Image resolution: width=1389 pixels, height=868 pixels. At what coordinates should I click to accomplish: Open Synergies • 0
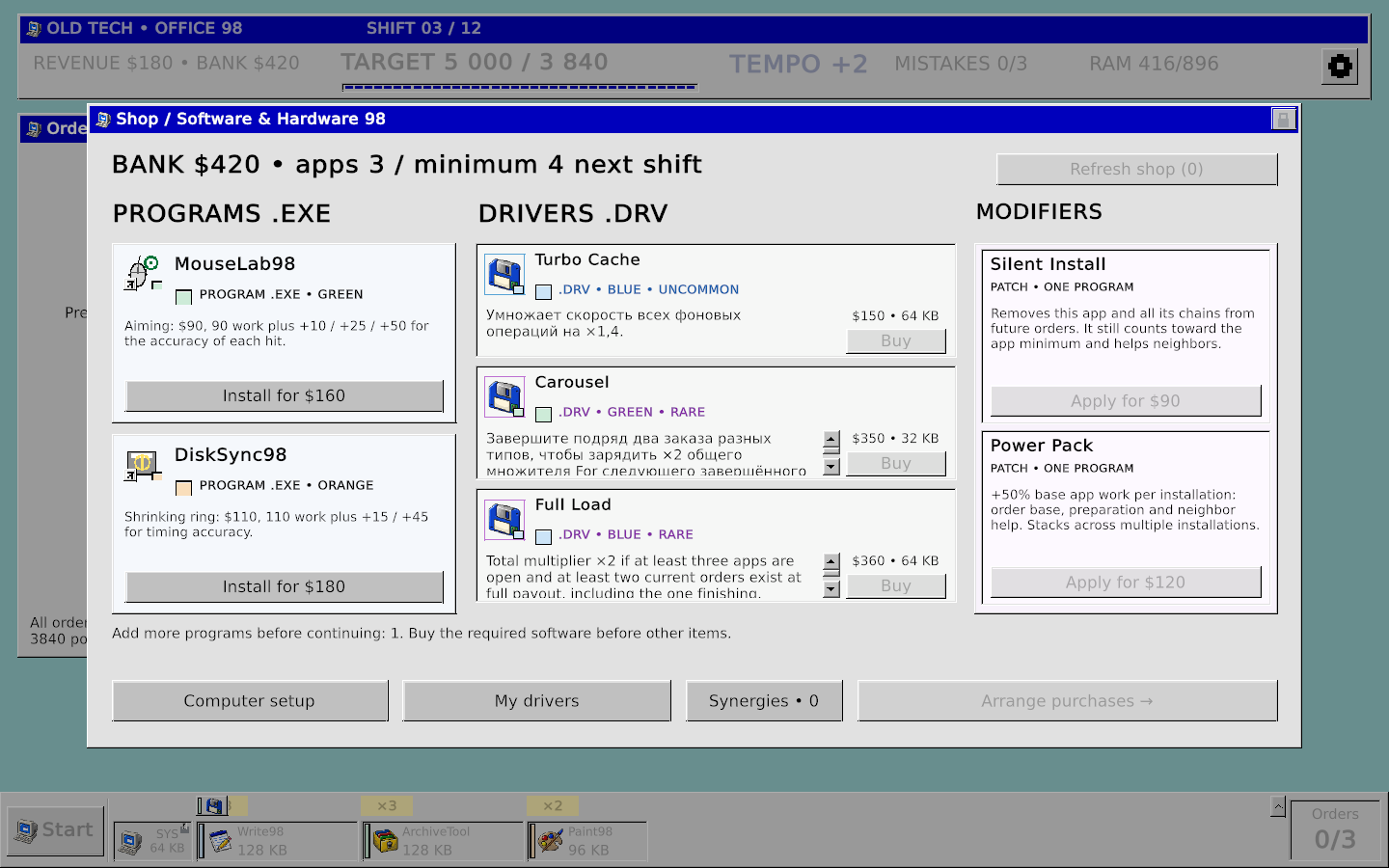coord(764,701)
